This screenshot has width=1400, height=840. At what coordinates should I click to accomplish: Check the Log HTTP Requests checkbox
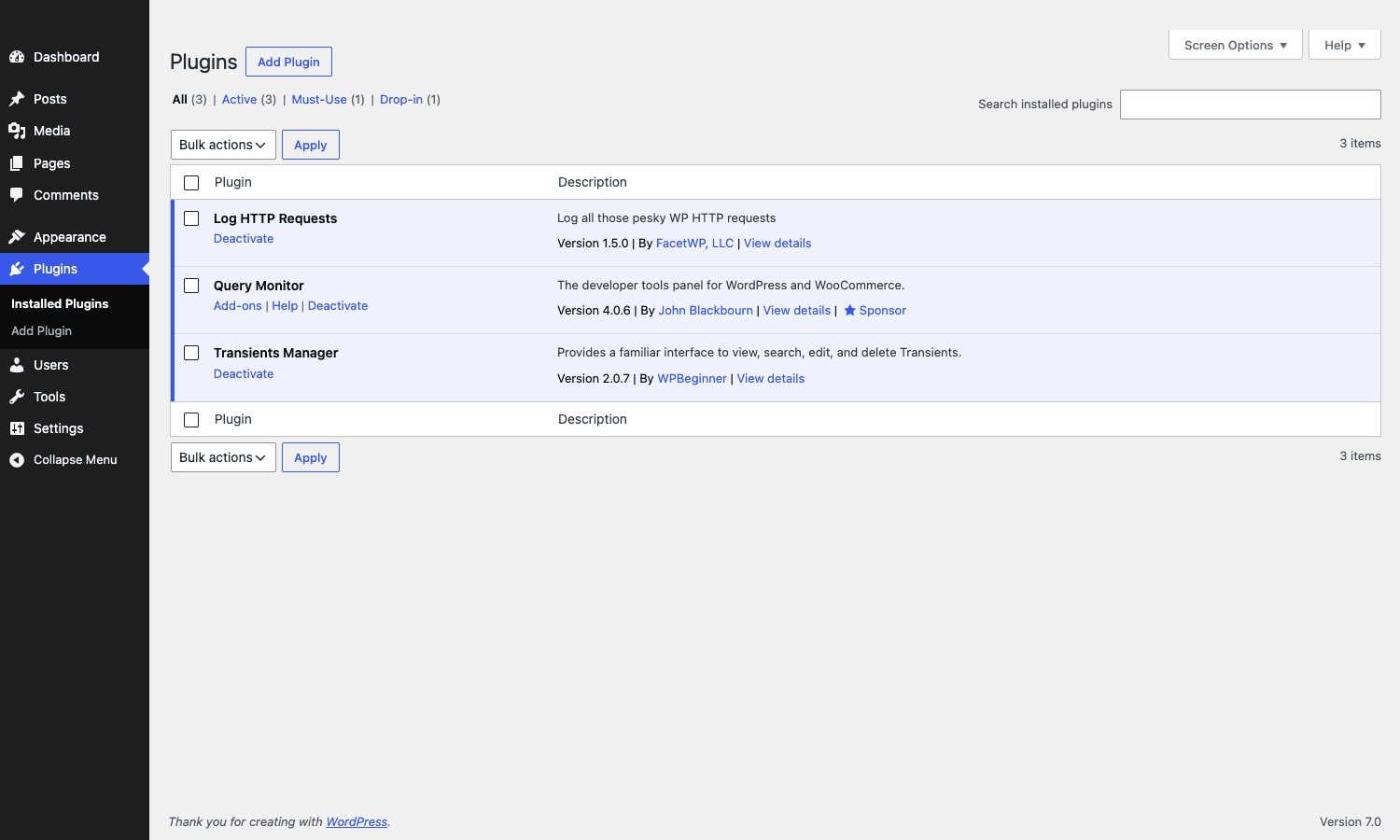tap(191, 218)
